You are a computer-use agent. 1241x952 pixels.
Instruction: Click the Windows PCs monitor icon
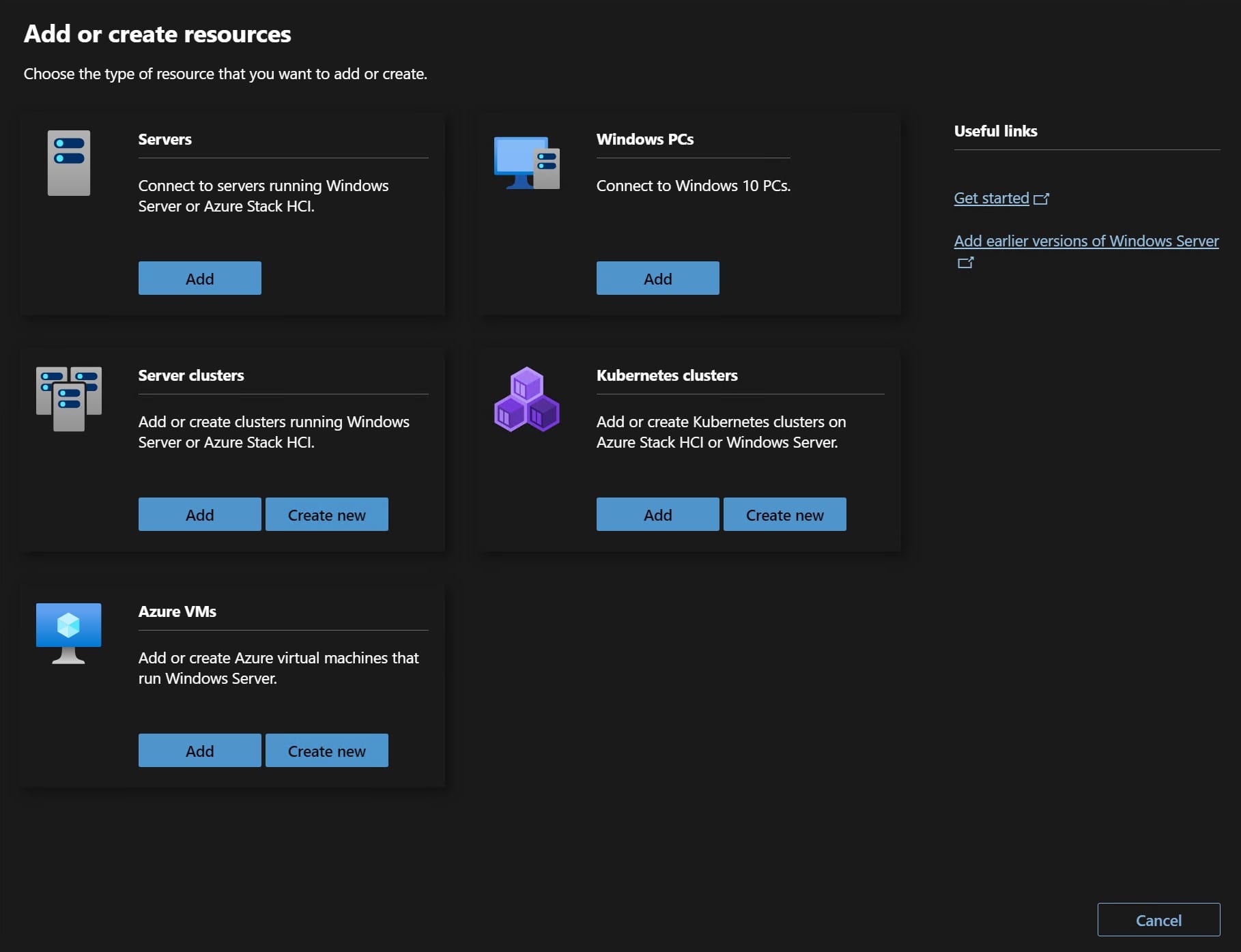point(526,163)
